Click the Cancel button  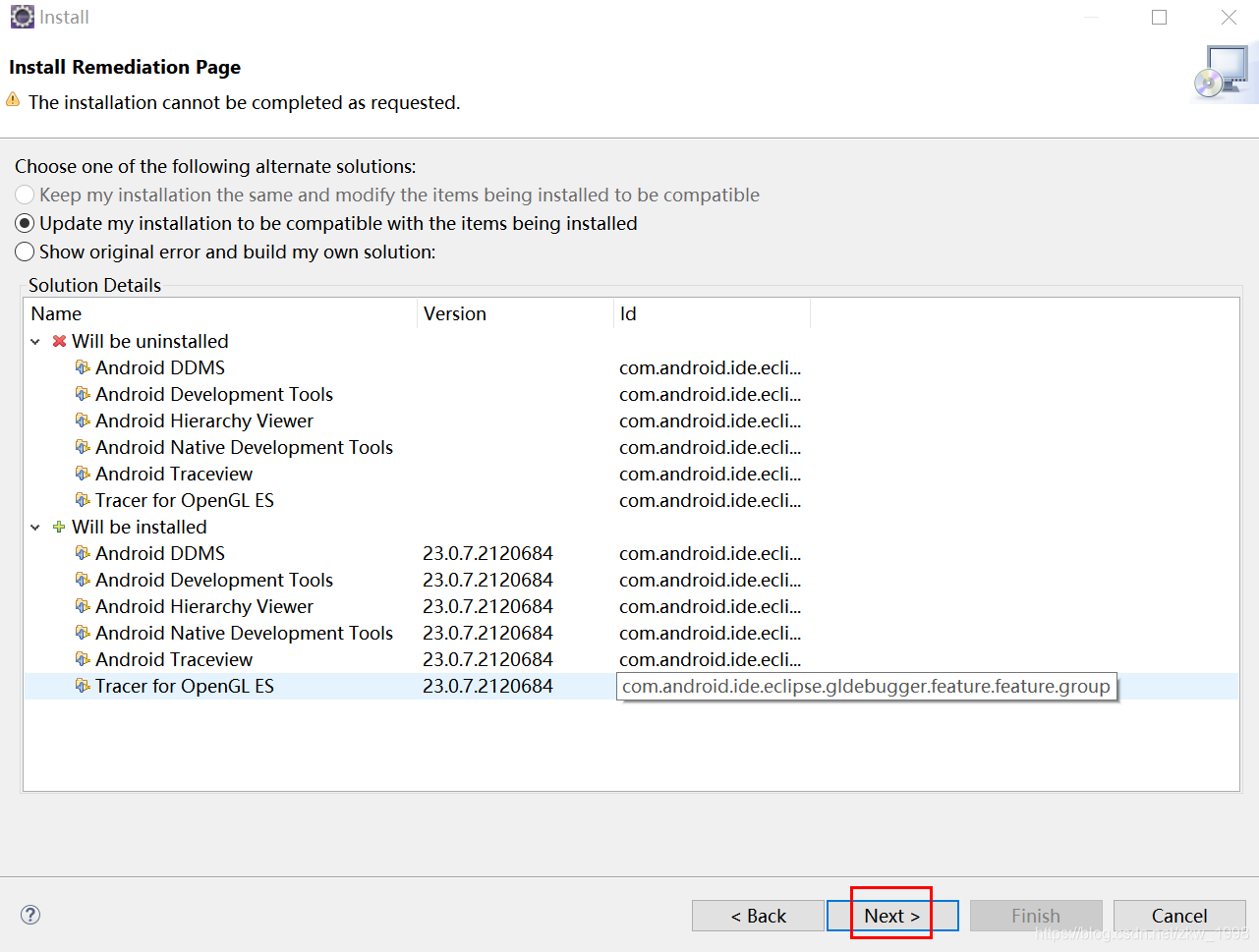1179,916
